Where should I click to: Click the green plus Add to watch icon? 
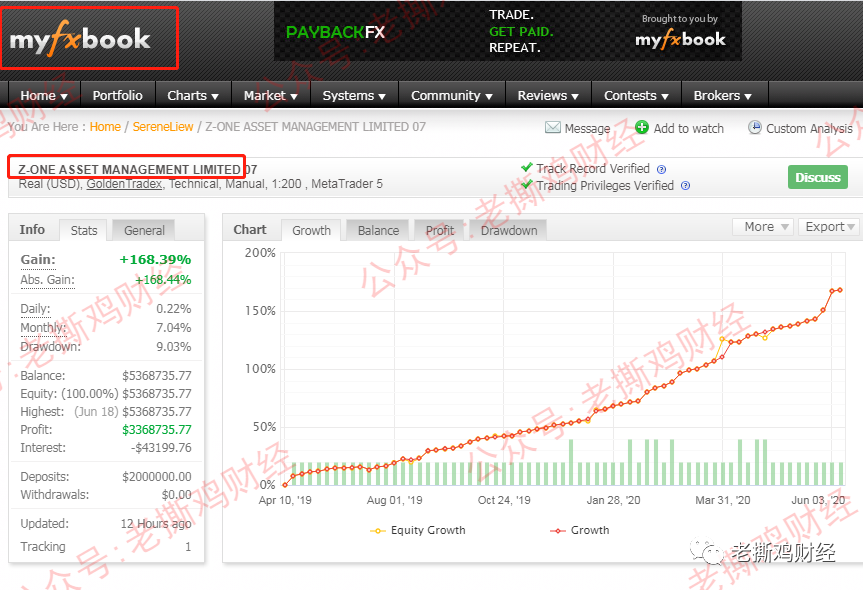[x=642, y=127]
